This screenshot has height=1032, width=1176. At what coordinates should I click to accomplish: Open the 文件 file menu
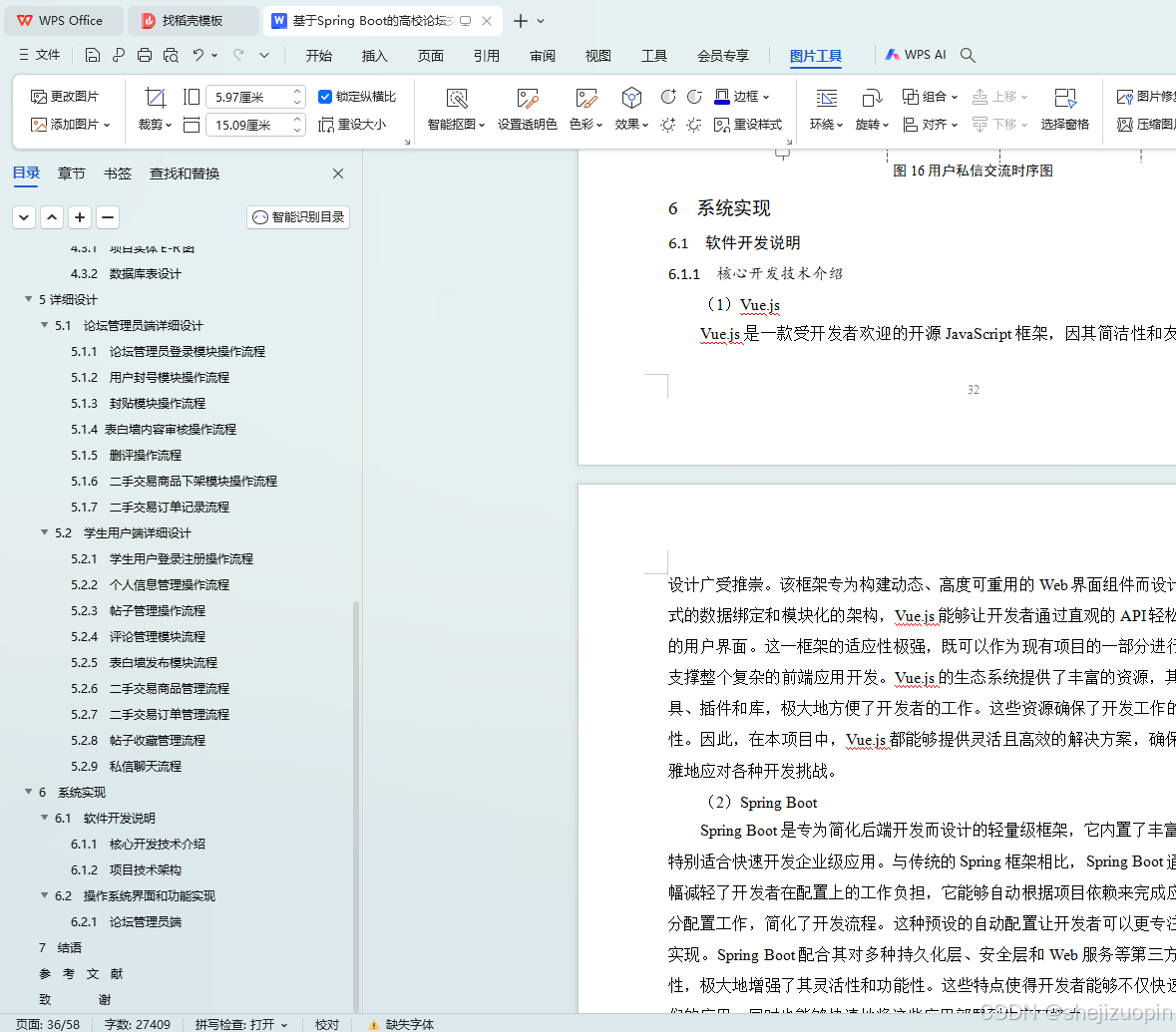coord(40,55)
